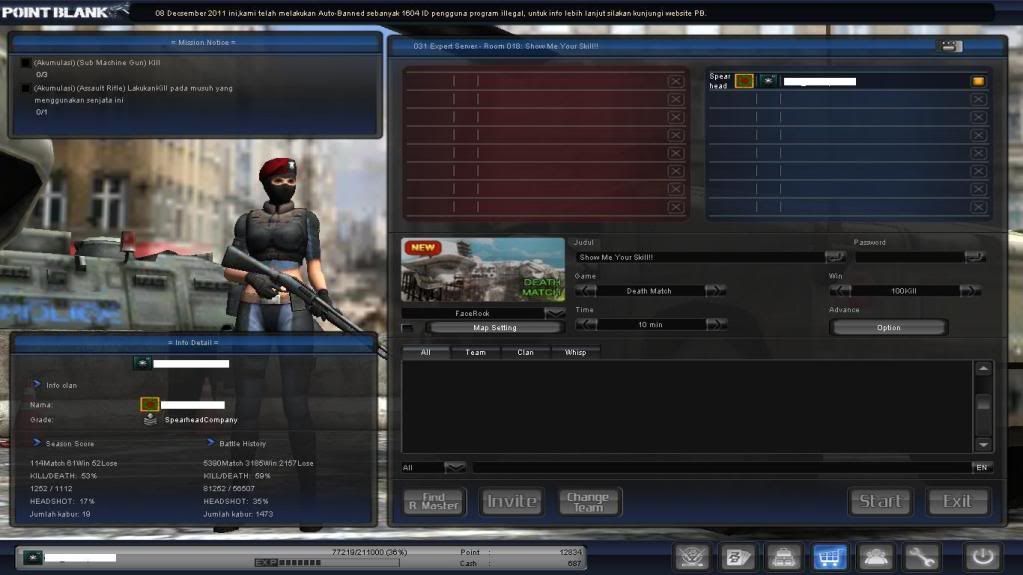Click chat scrollbar down arrow
1023x575 pixels.
click(x=983, y=444)
